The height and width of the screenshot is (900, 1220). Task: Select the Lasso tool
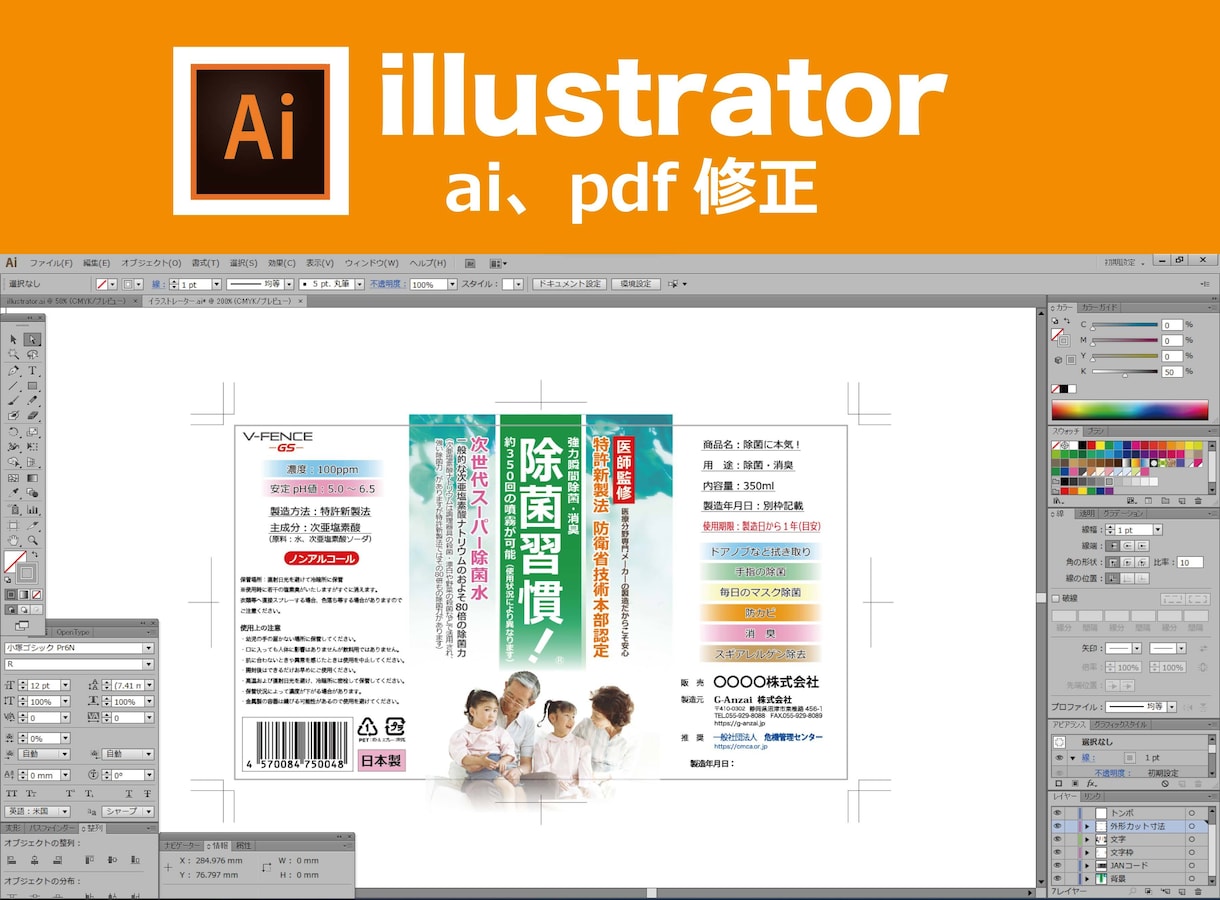point(33,354)
